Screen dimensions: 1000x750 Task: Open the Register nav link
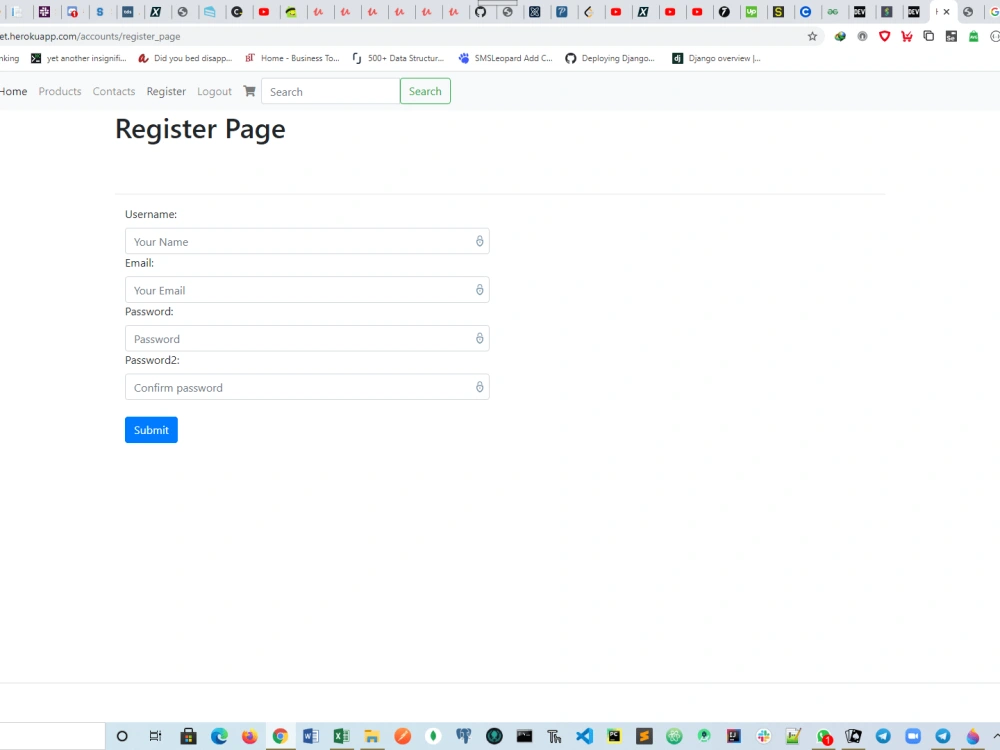tap(166, 91)
